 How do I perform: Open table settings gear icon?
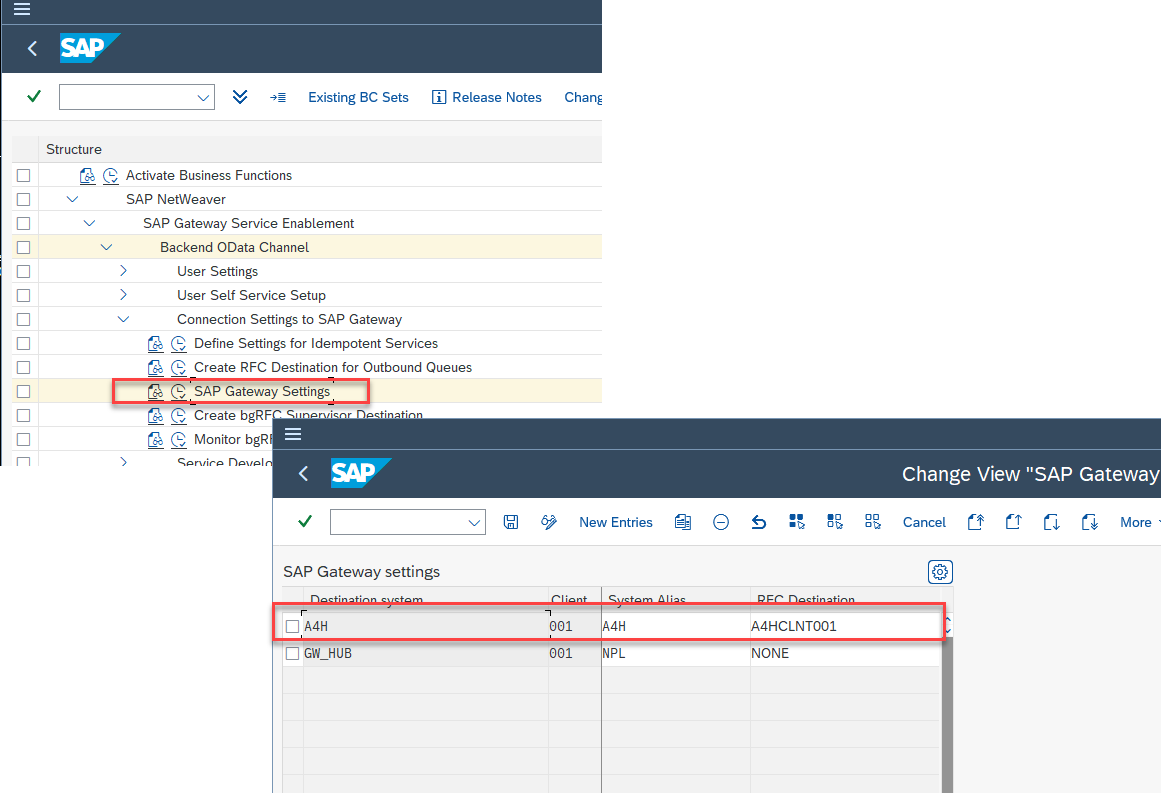(940, 572)
